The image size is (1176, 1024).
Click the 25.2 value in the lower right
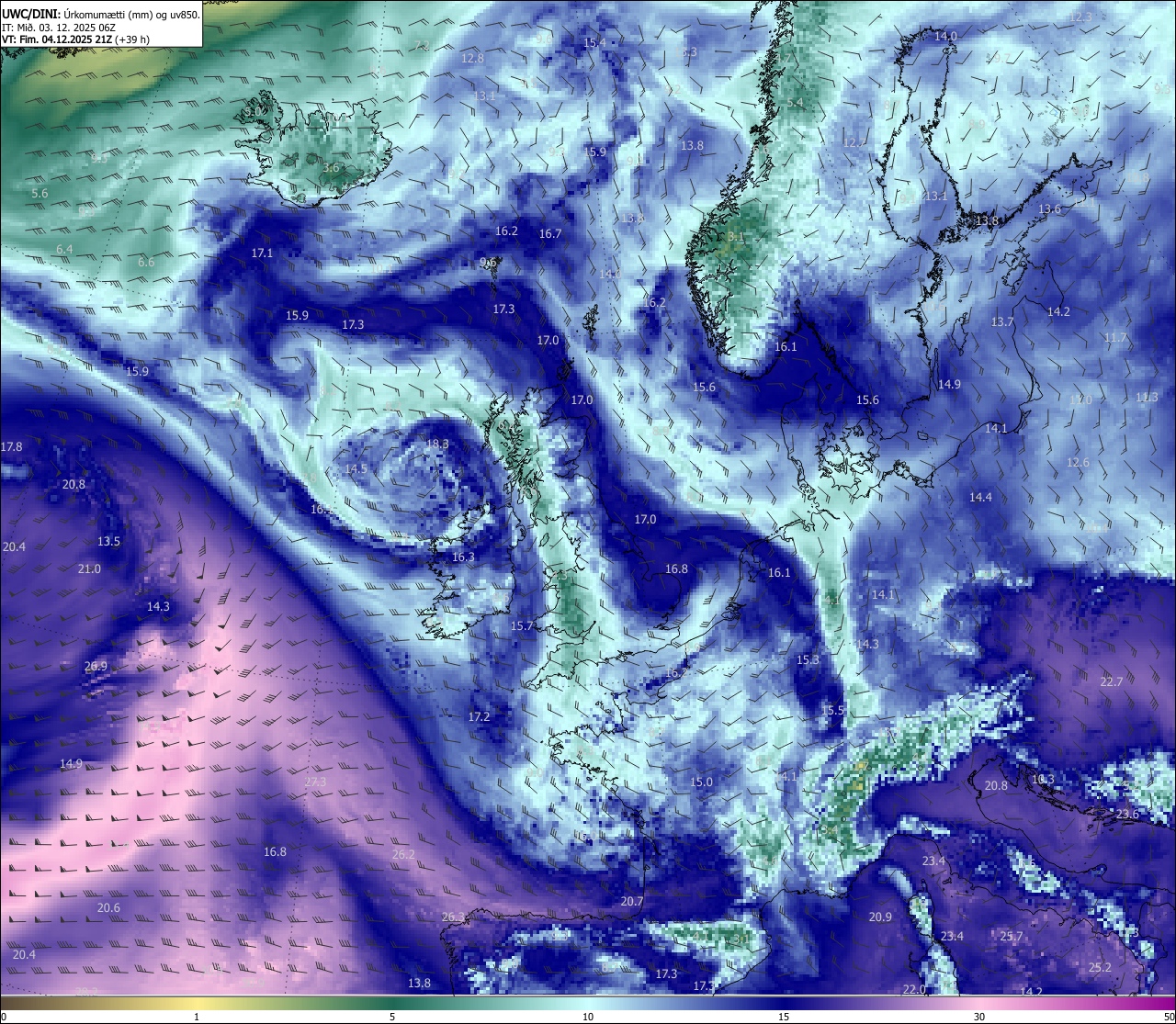pos(1100,967)
